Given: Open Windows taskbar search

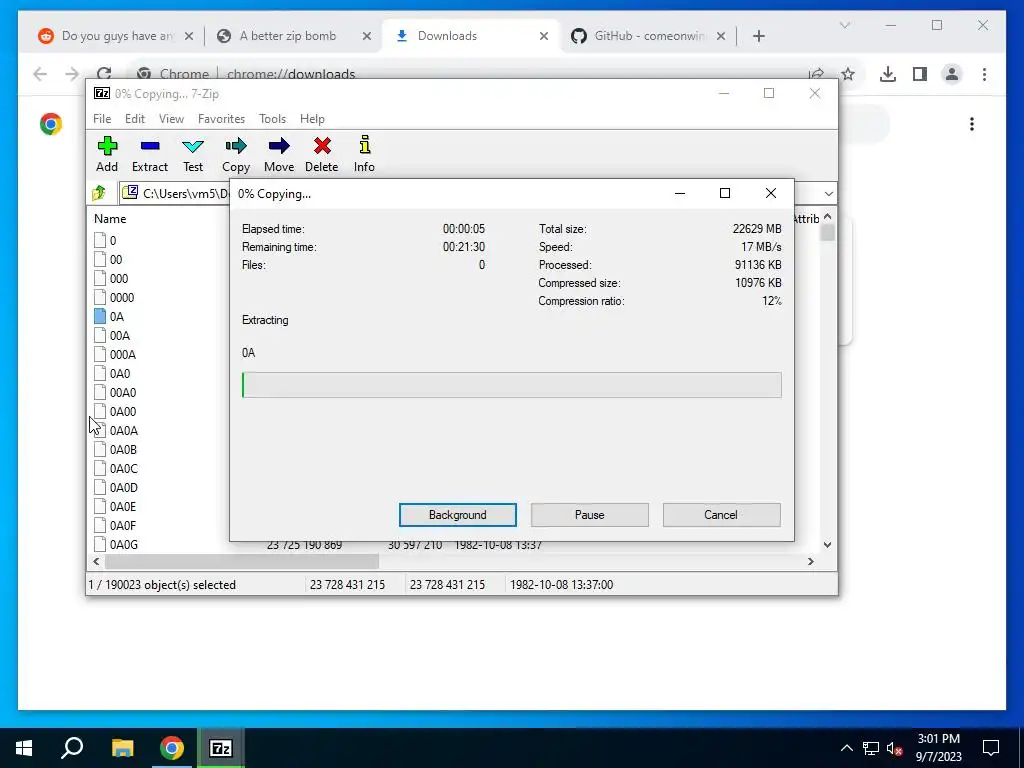Looking at the screenshot, I should 72,748.
